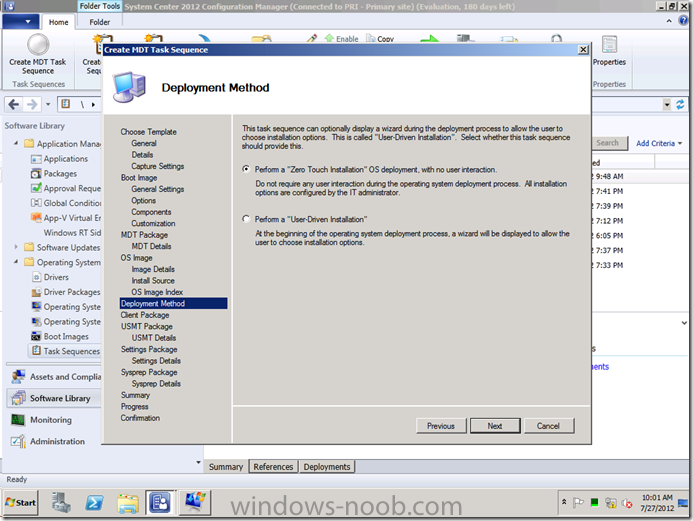Screen dimensions: 693x521
Task: Open the Add Criteria dropdown
Action: 659,143
